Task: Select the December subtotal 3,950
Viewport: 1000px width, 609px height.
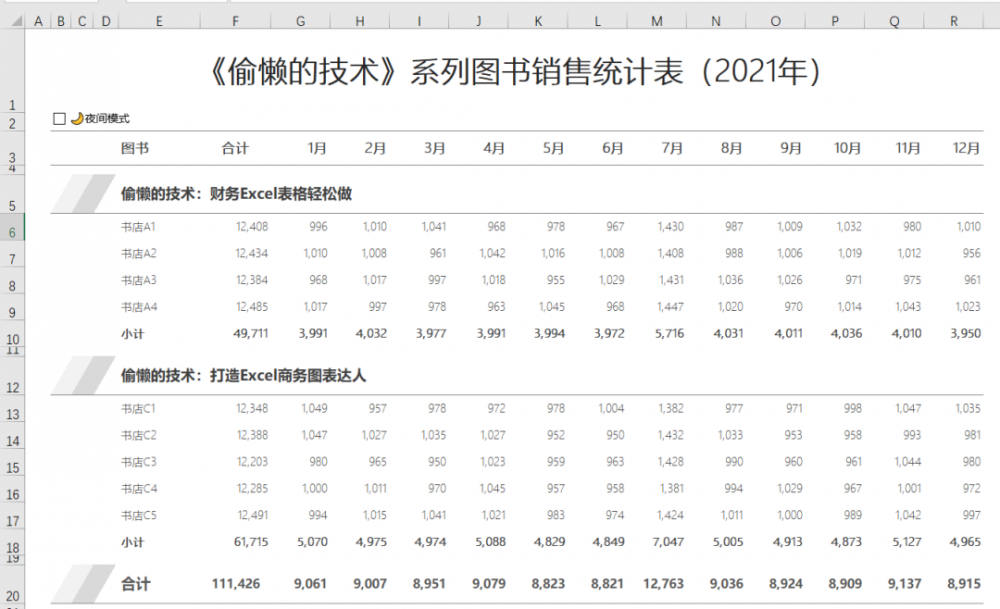Action: [966, 334]
